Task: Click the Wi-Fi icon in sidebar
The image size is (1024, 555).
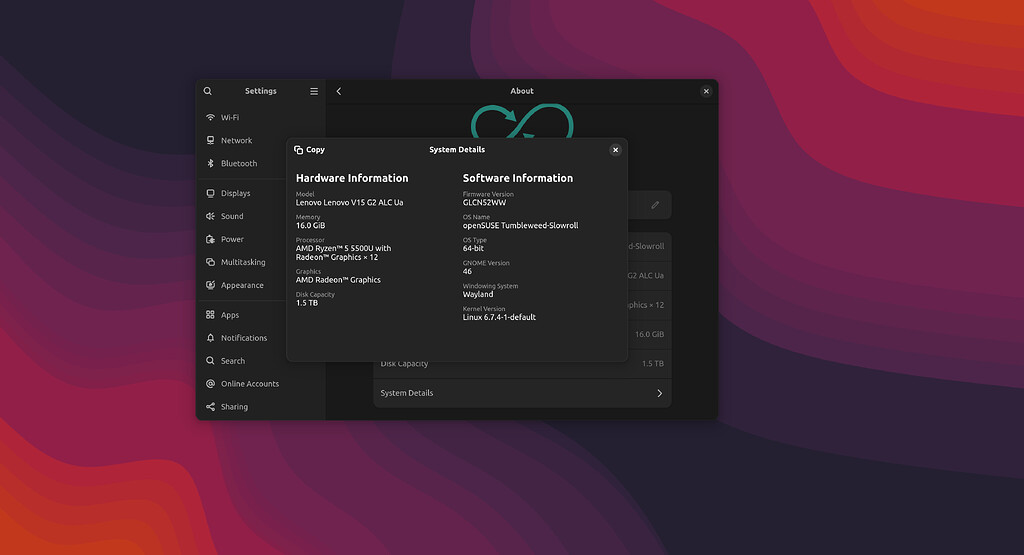Action: [x=211, y=117]
